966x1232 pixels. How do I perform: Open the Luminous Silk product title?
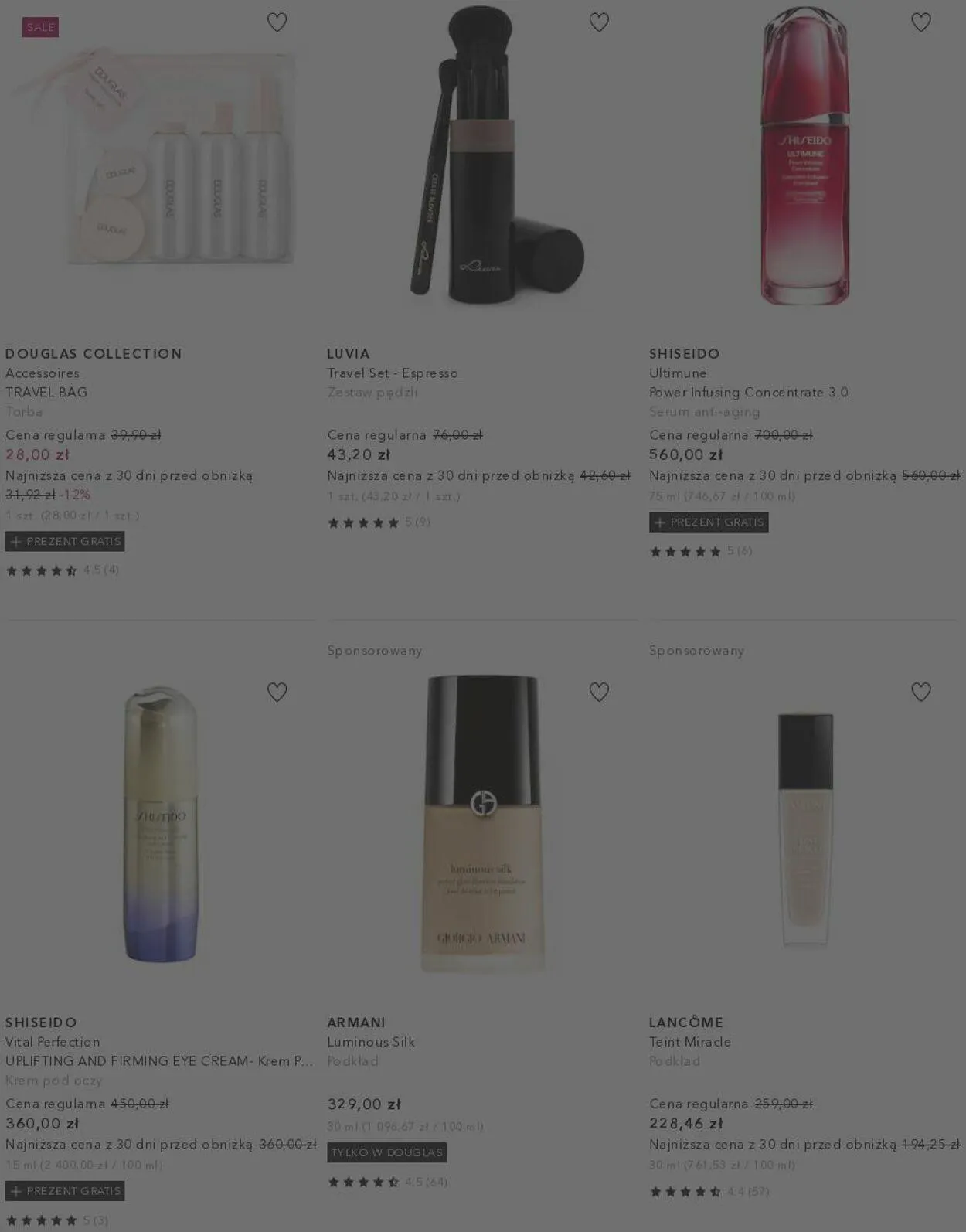(371, 1042)
